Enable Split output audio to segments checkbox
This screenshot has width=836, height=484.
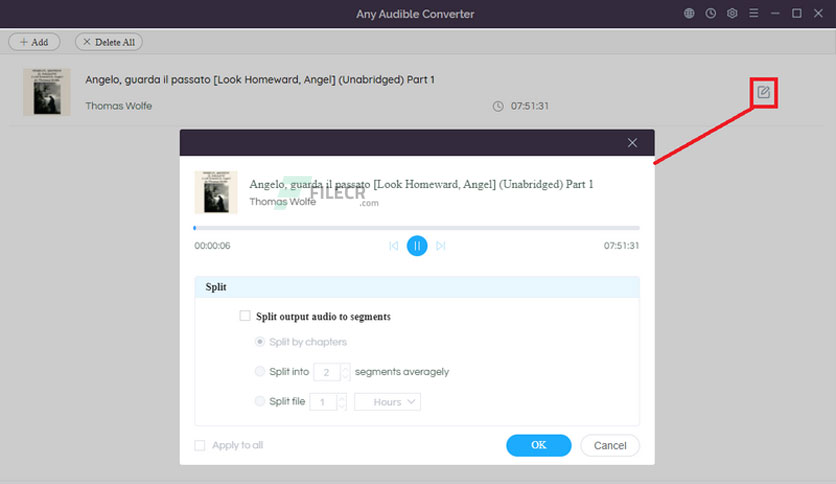tap(245, 316)
